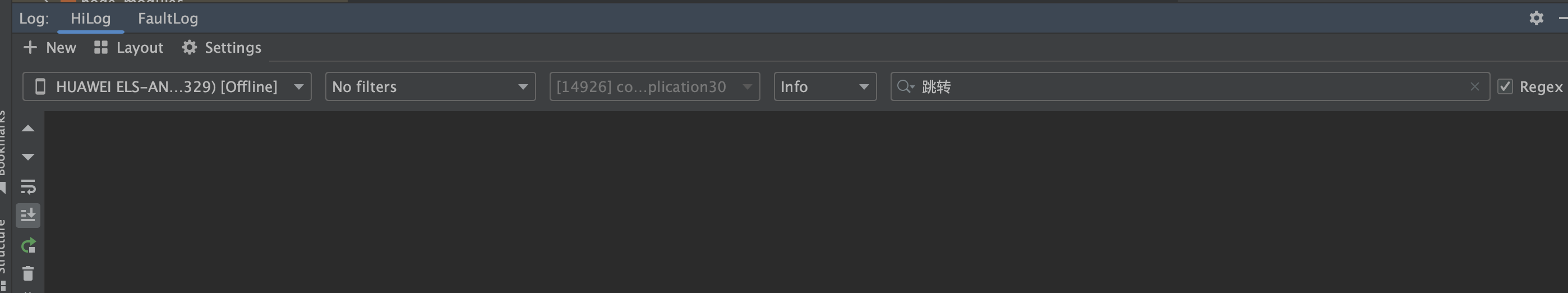Click the scroll down arrow icon
The height and width of the screenshot is (293, 1568).
click(x=28, y=157)
